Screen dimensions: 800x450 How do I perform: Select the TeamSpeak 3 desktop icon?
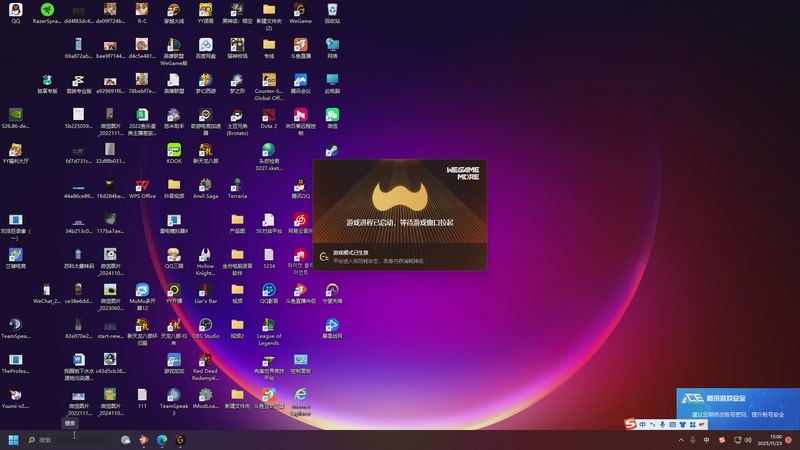point(174,402)
